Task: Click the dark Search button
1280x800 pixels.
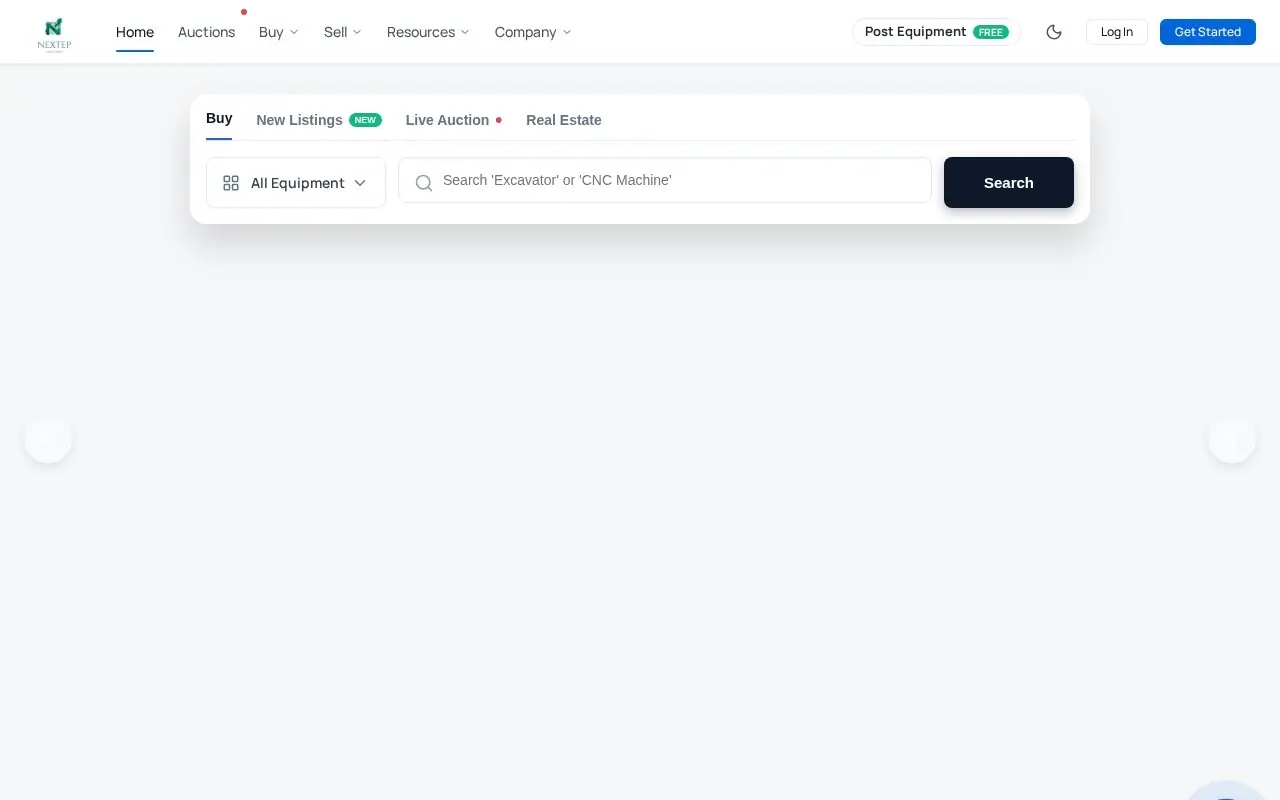Action: pyautogui.click(x=1009, y=182)
